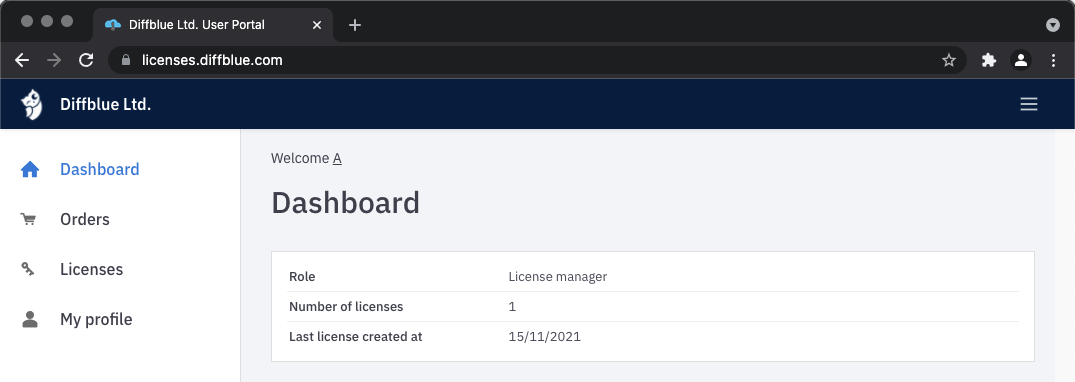Open the browser extensions puzzle icon
Screen dimensions: 1075x382
pyautogui.click(x=989, y=60)
